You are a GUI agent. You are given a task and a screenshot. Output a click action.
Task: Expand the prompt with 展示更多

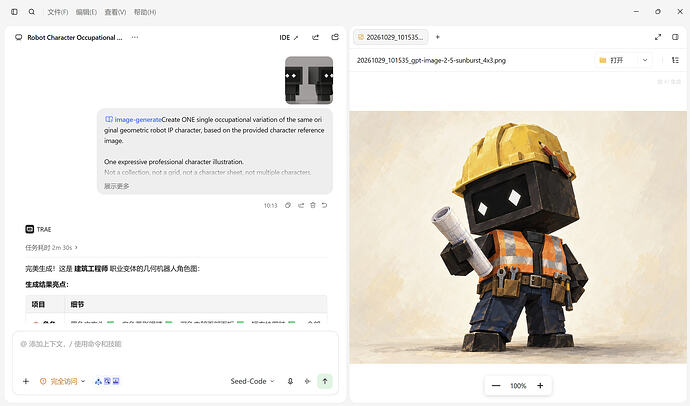pyautogui.click(x=117, y=186)
